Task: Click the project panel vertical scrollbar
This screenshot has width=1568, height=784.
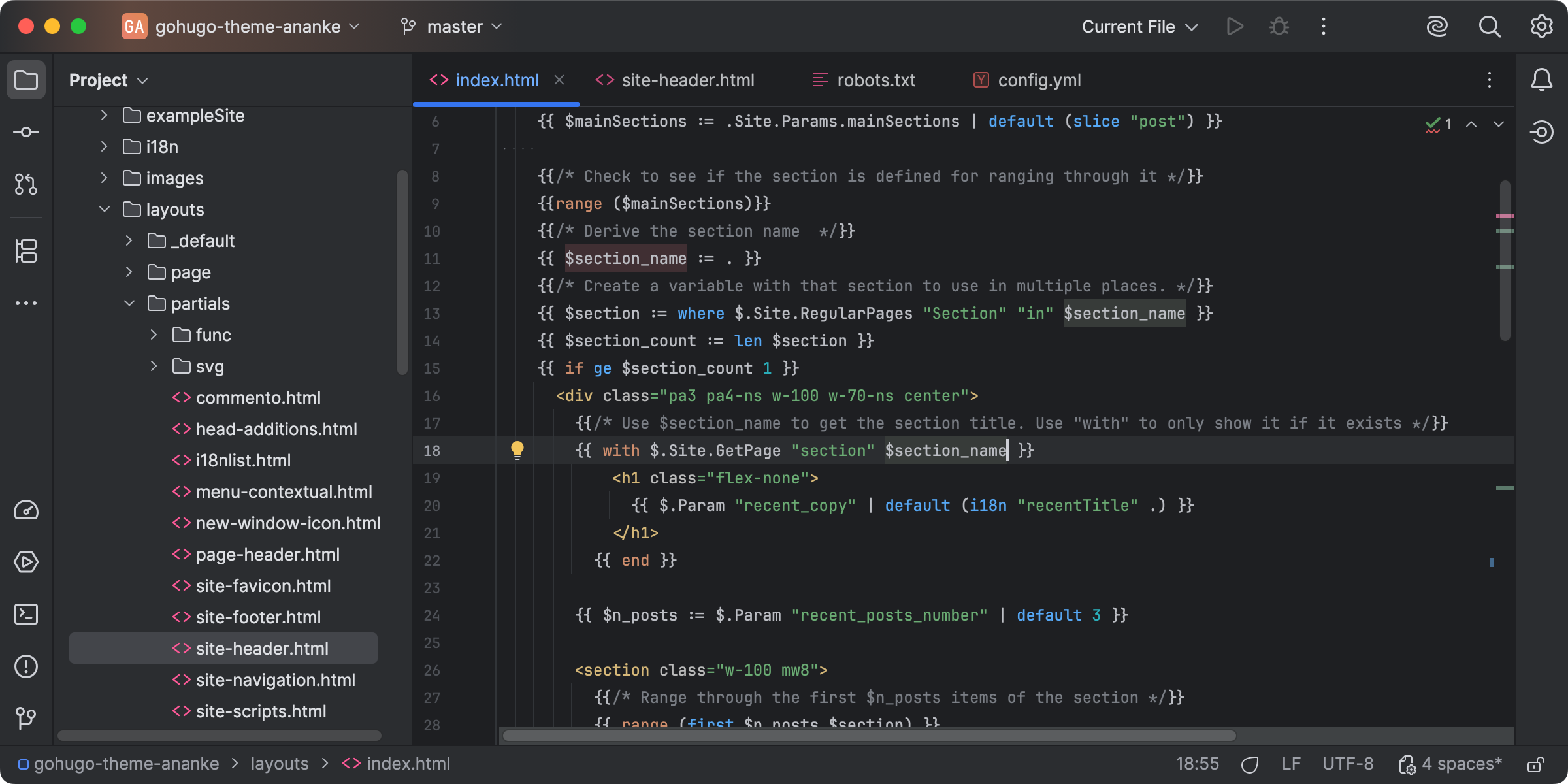Action: click(402, 272)
